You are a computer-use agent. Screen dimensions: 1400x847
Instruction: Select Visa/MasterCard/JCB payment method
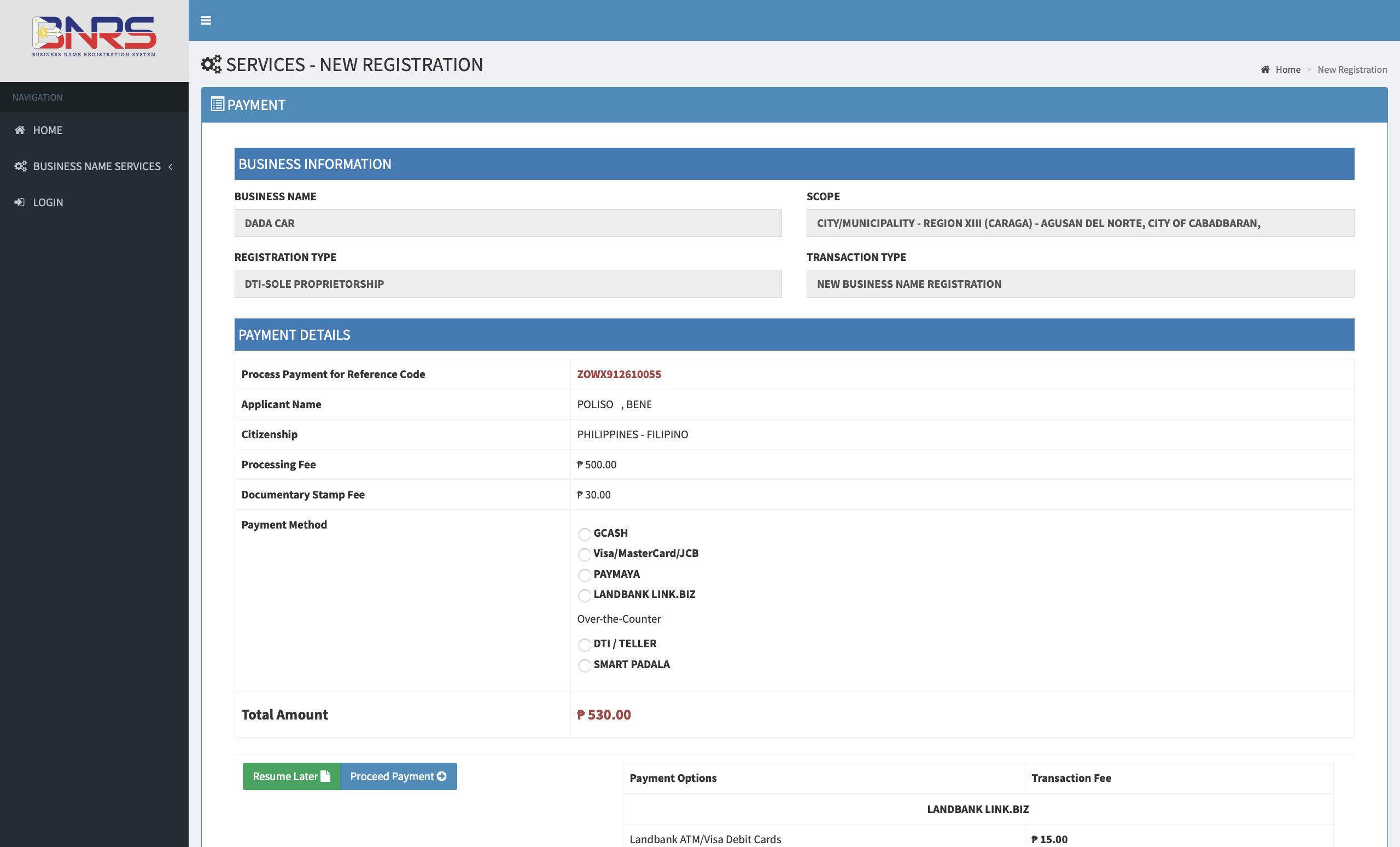point(585,555)
